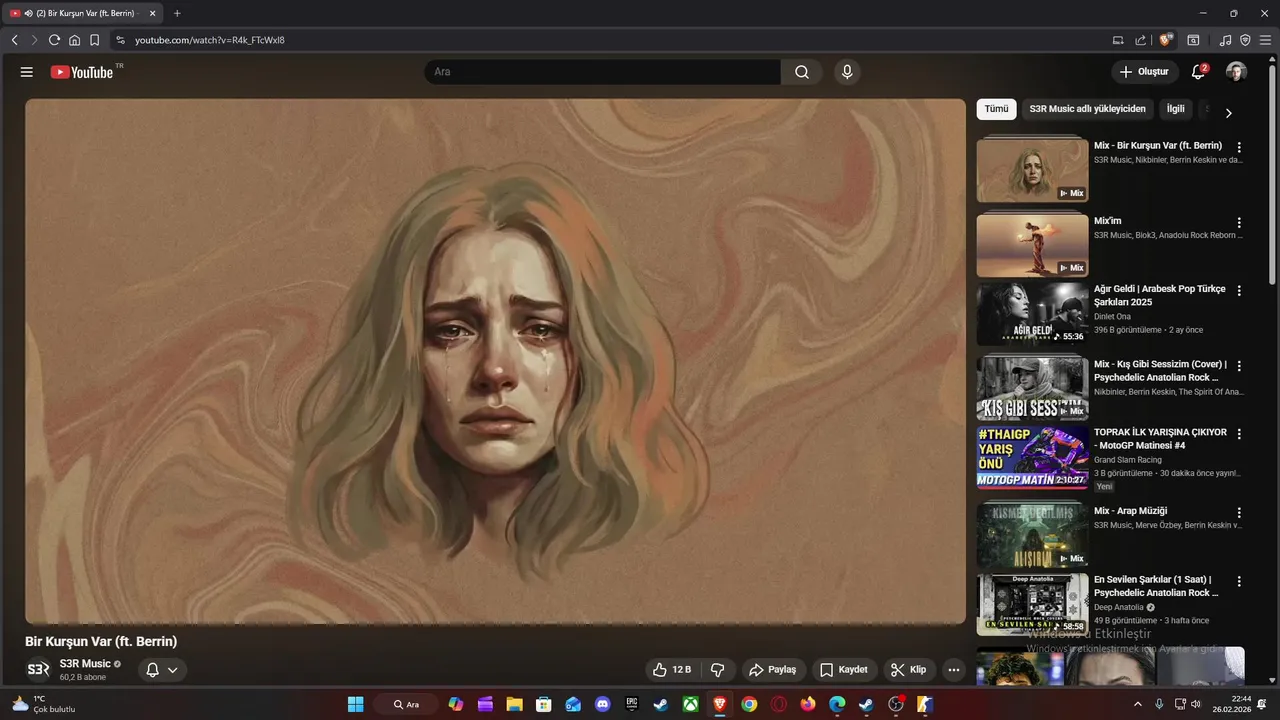
Task: Open options for Mix - Arap Müziği
Action: coord(1239,512)
